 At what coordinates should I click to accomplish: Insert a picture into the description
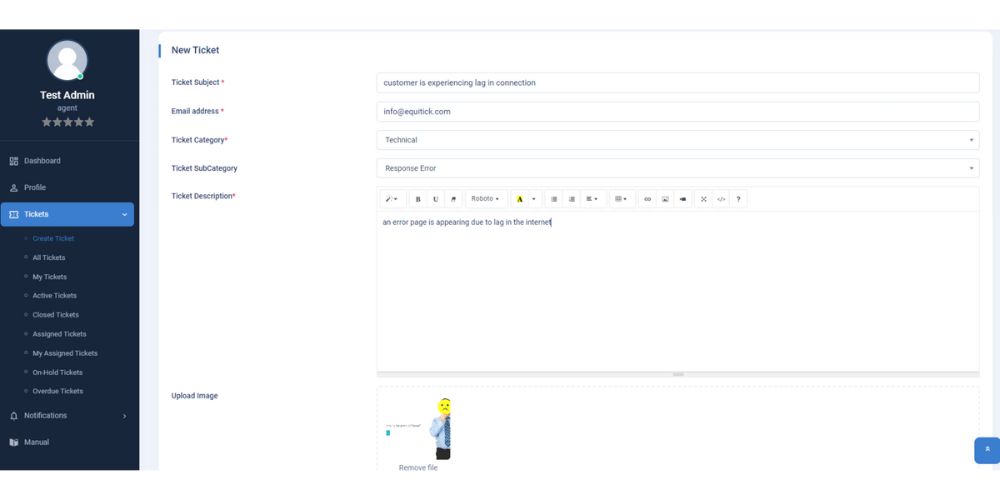click(665, 199)
